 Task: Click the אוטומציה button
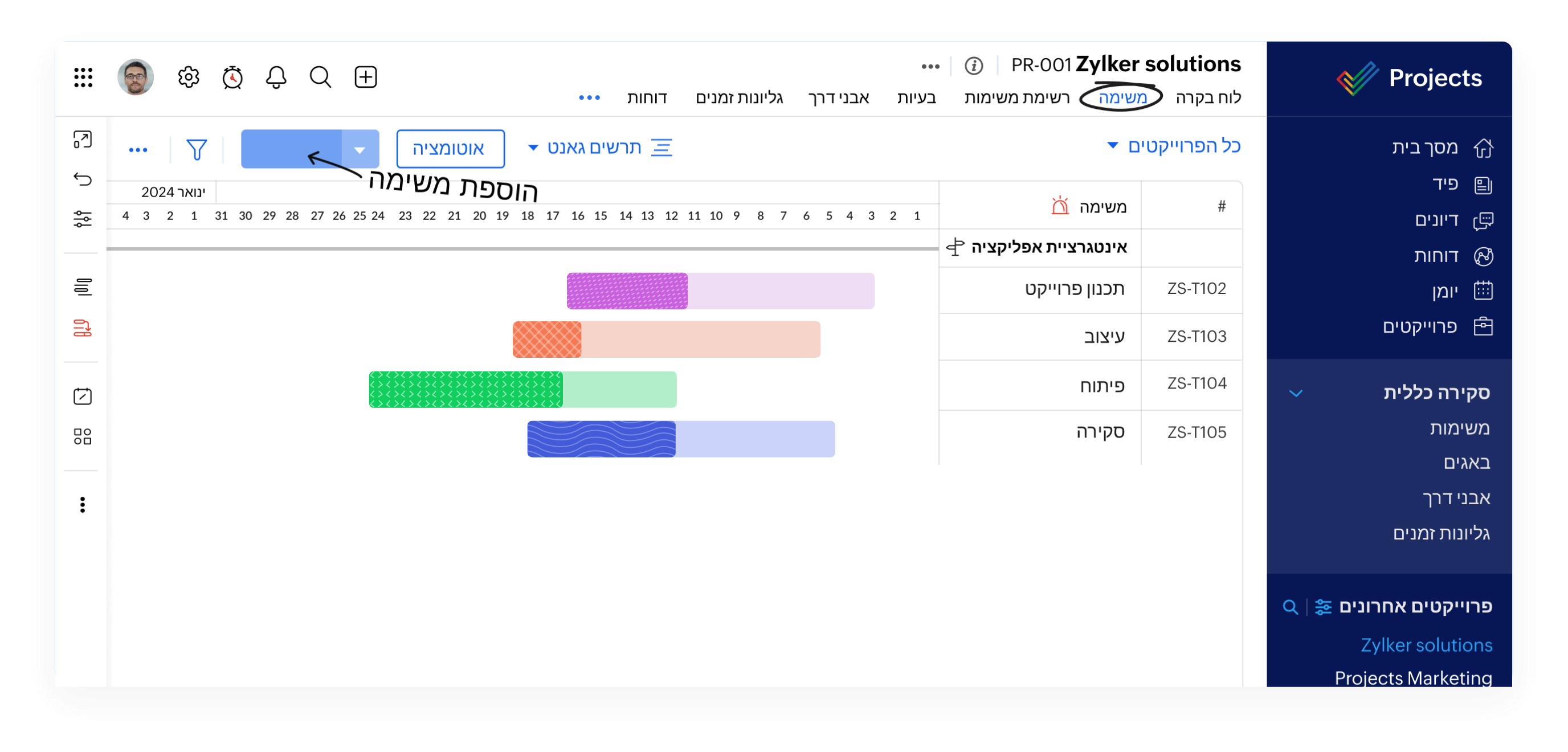[x=450, y=149]
